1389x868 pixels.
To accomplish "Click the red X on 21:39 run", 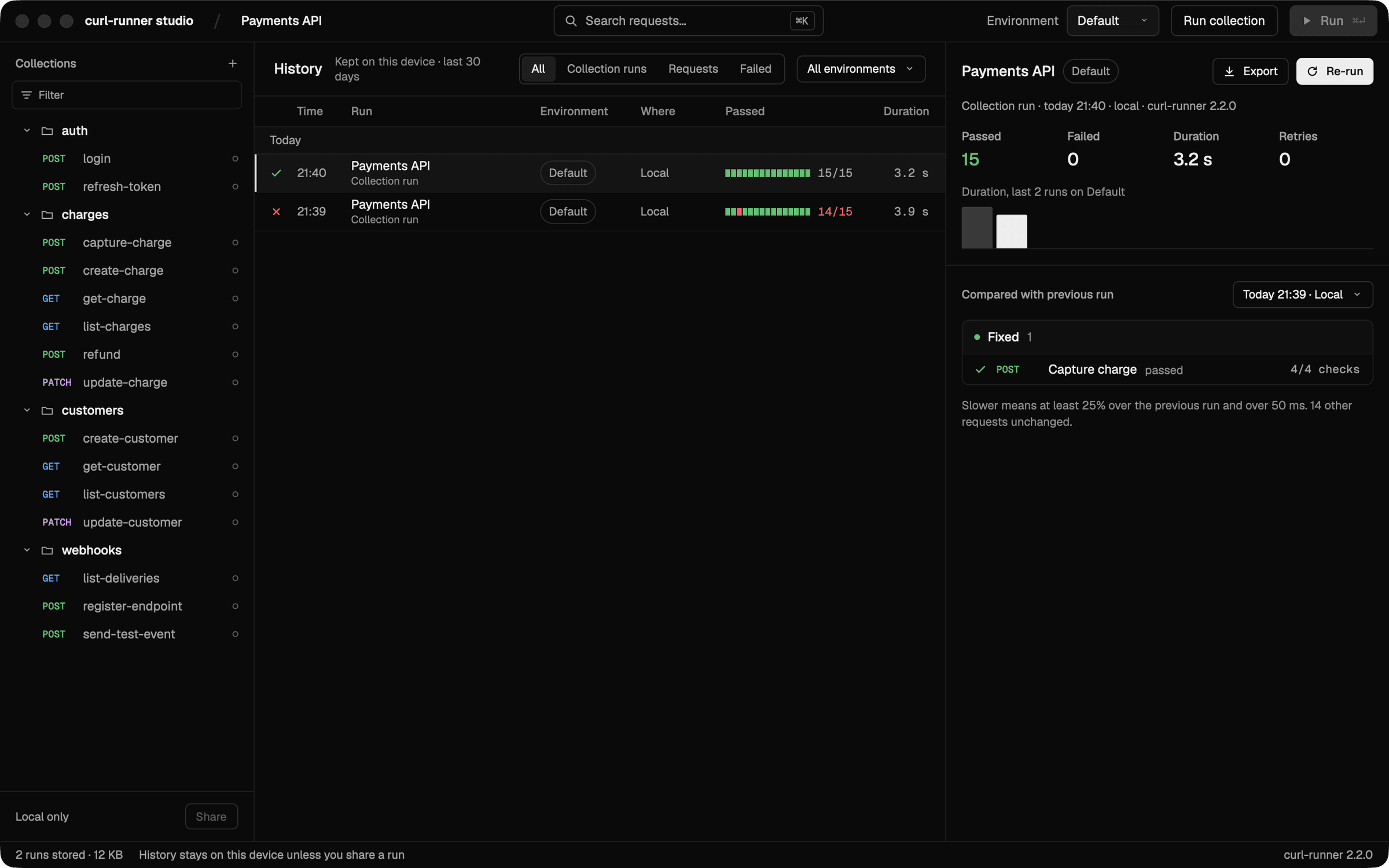I will 277,212.
